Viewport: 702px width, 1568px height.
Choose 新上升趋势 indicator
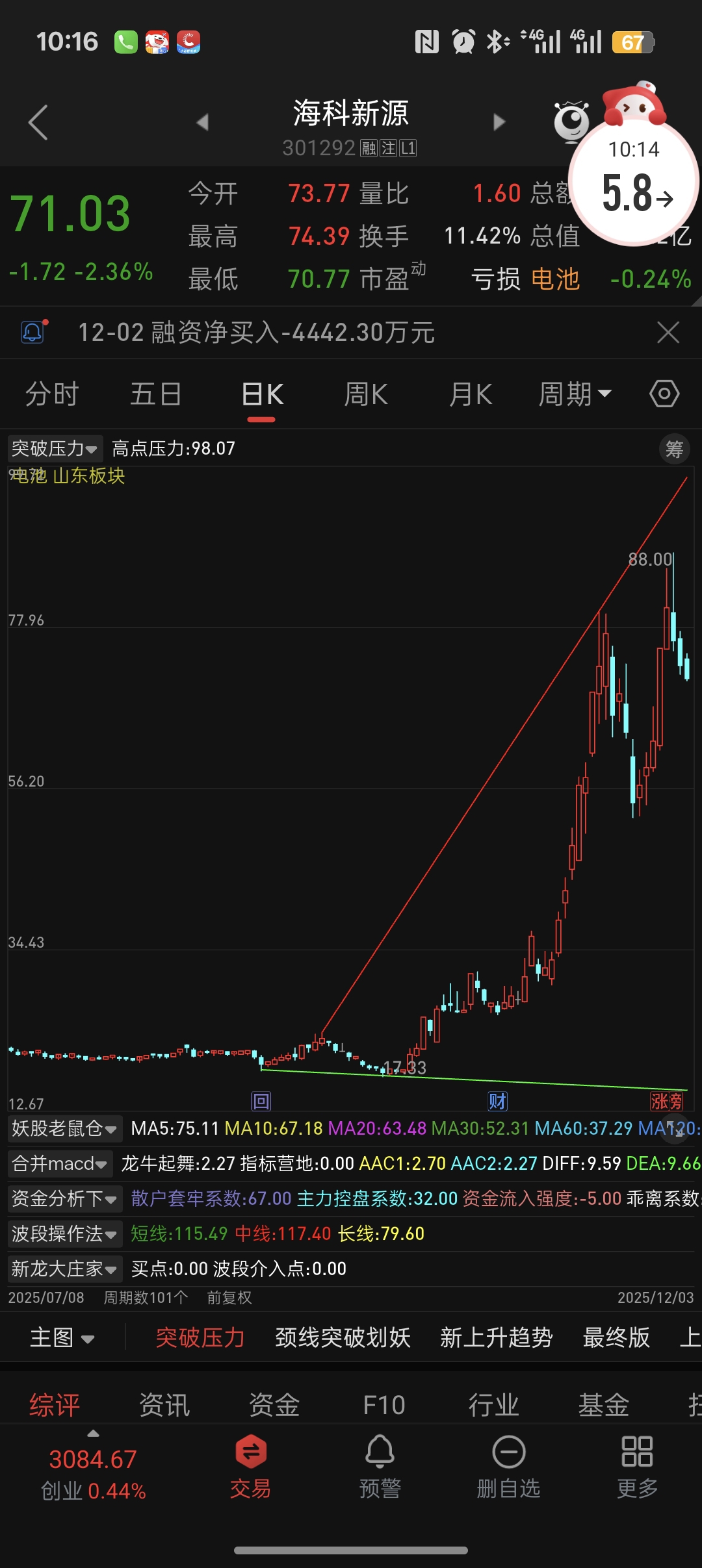[497, 1338]
